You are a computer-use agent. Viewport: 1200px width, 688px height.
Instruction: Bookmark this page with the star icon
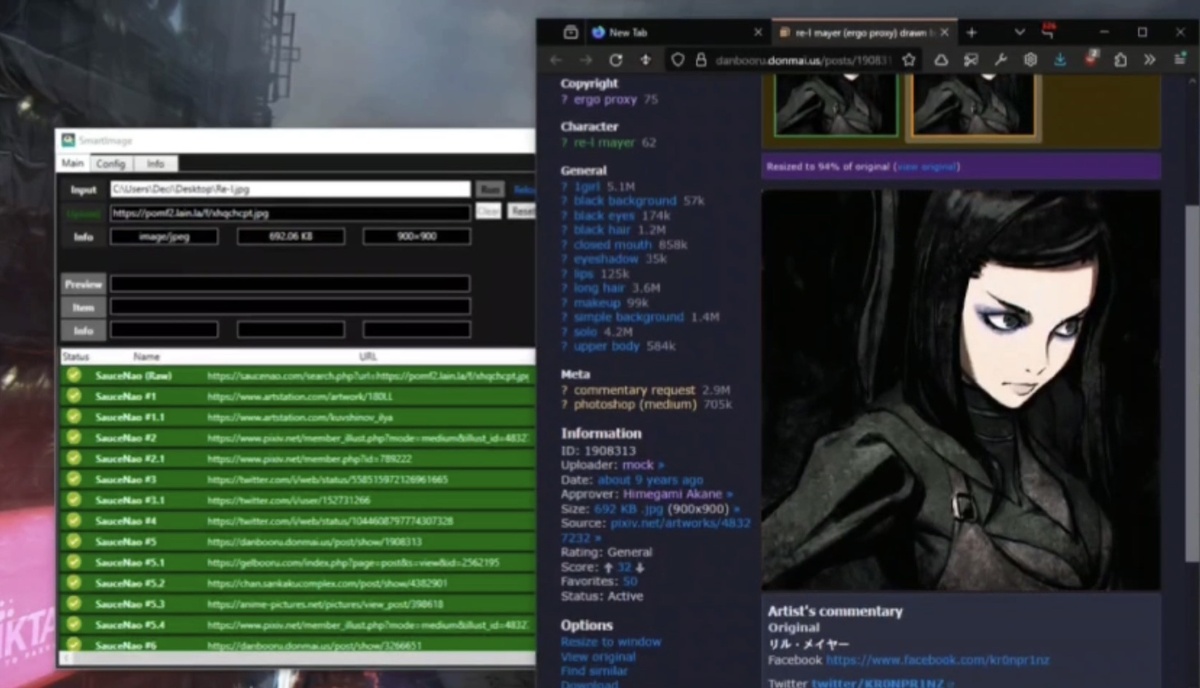click(908, 60)
